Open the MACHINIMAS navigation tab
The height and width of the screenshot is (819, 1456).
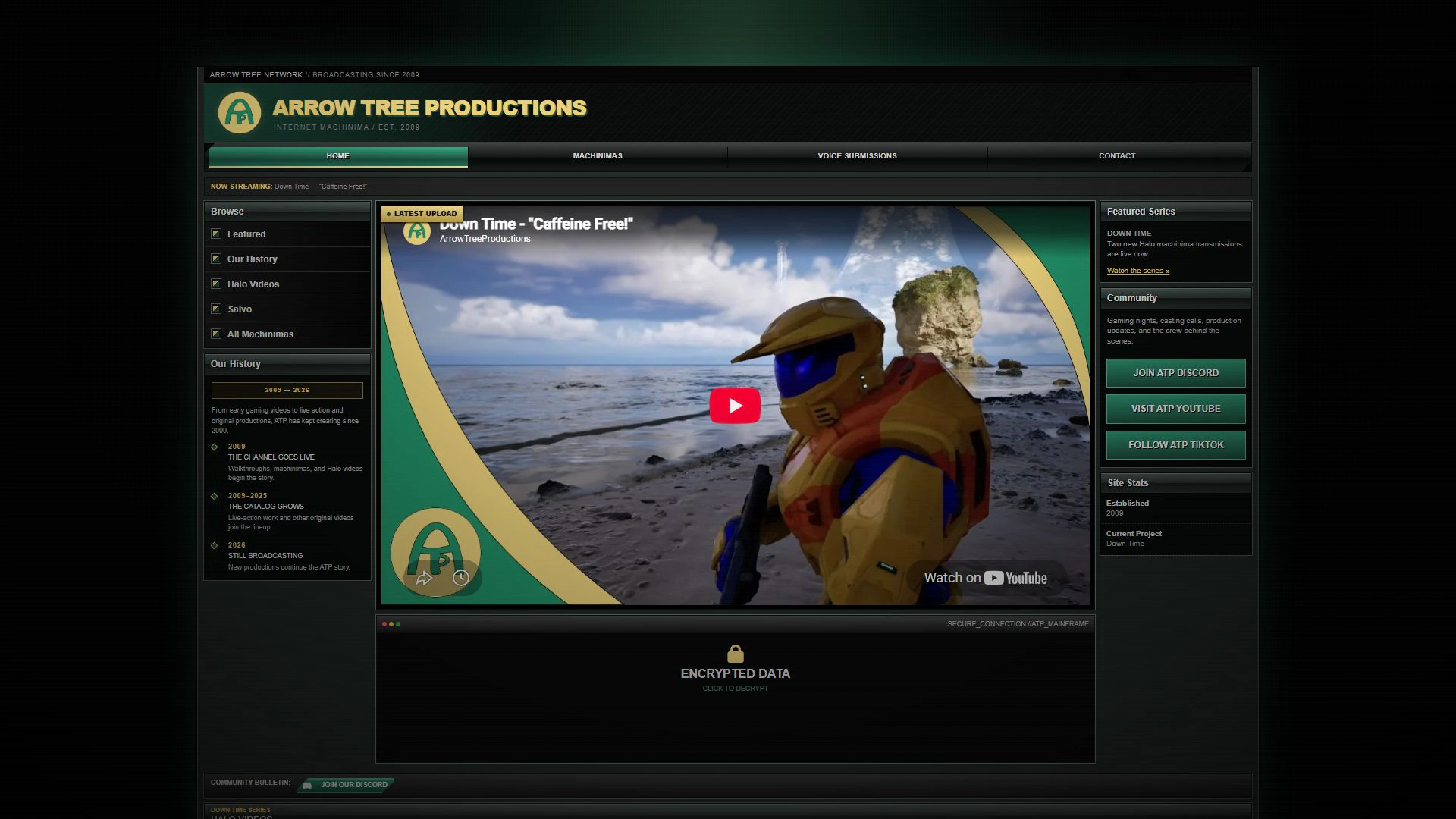click(598, 156)
